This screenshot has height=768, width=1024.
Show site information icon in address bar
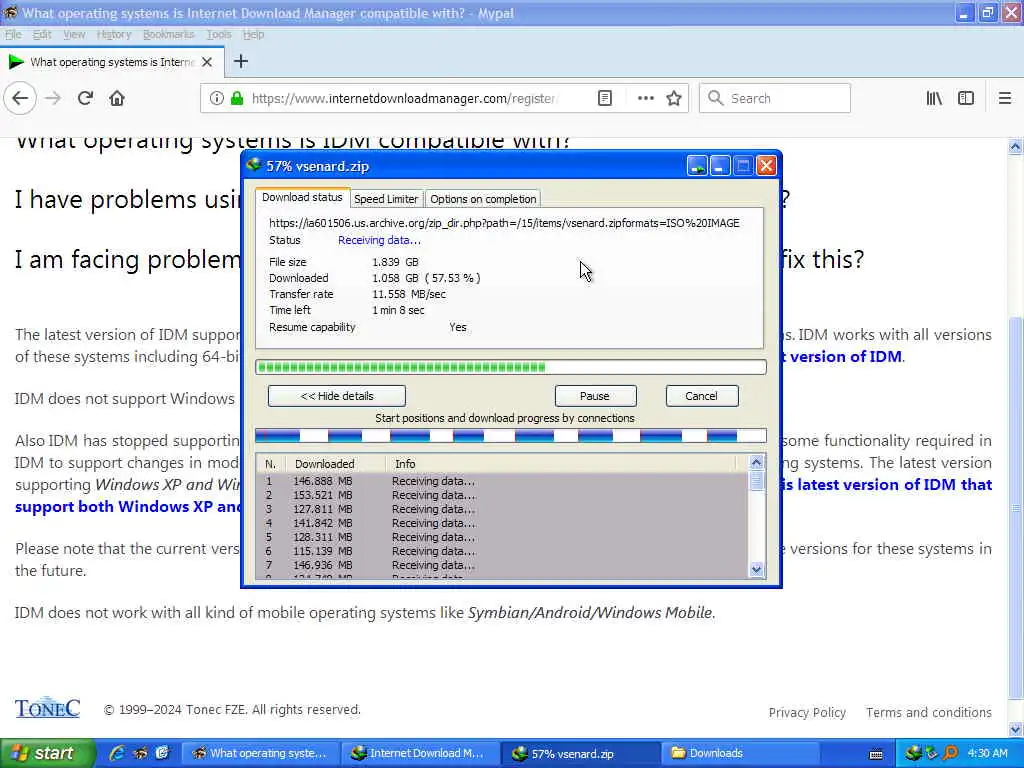click(217, 99)
